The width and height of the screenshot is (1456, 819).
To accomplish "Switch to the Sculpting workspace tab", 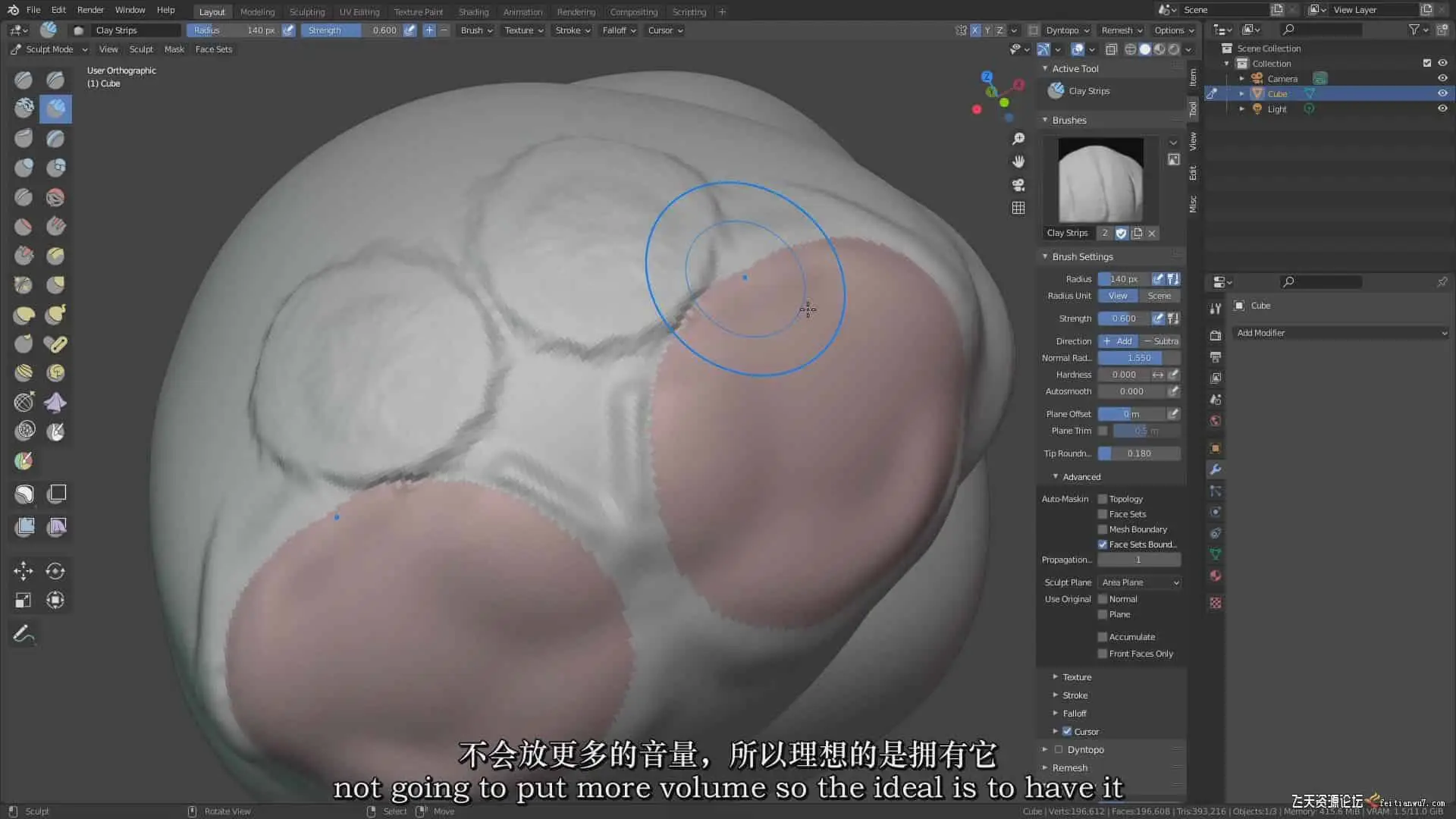I will click(x=306, y=11).
